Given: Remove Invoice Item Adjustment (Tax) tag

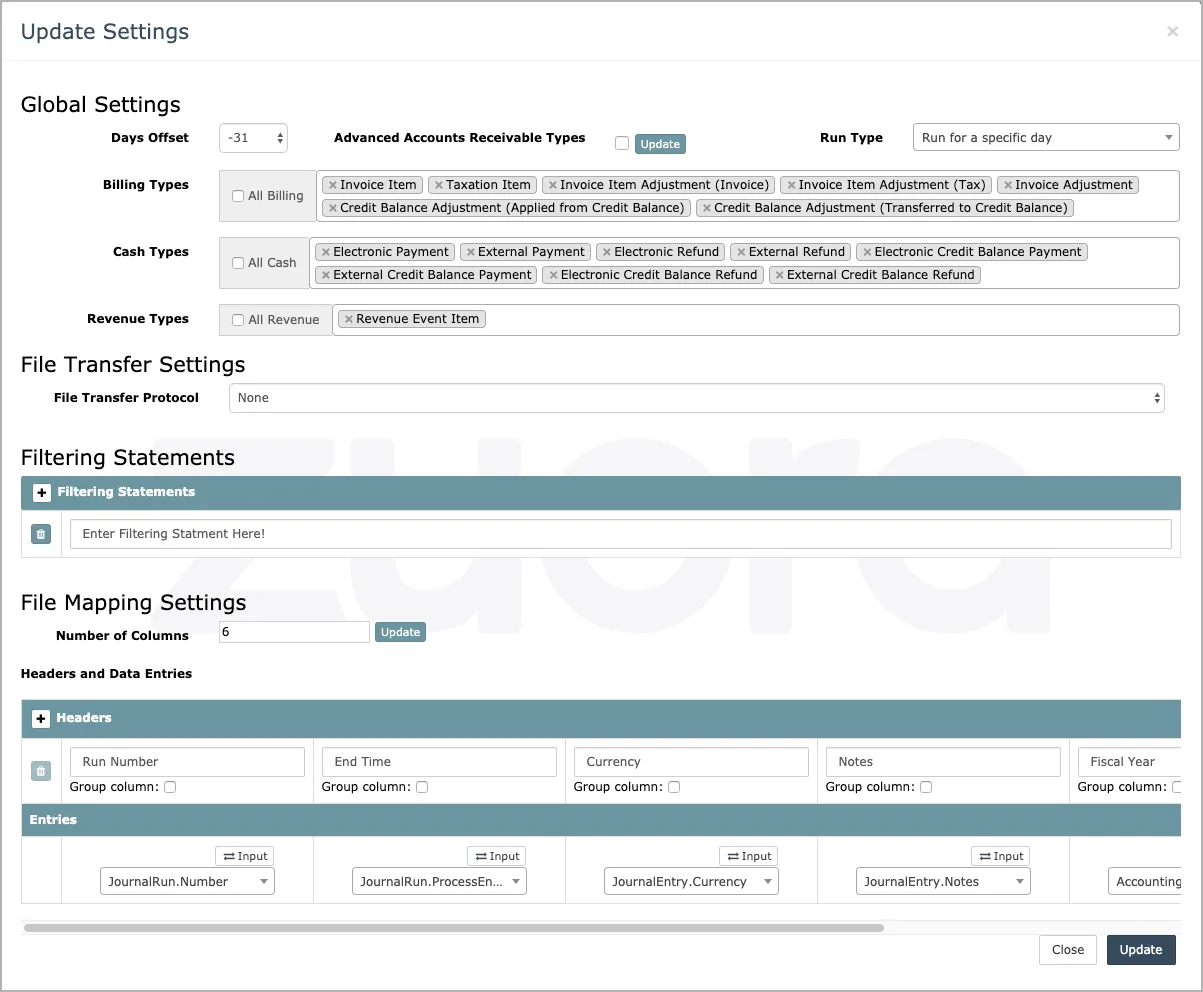Looking at the screenshot, I should click(x=791, y=185).
